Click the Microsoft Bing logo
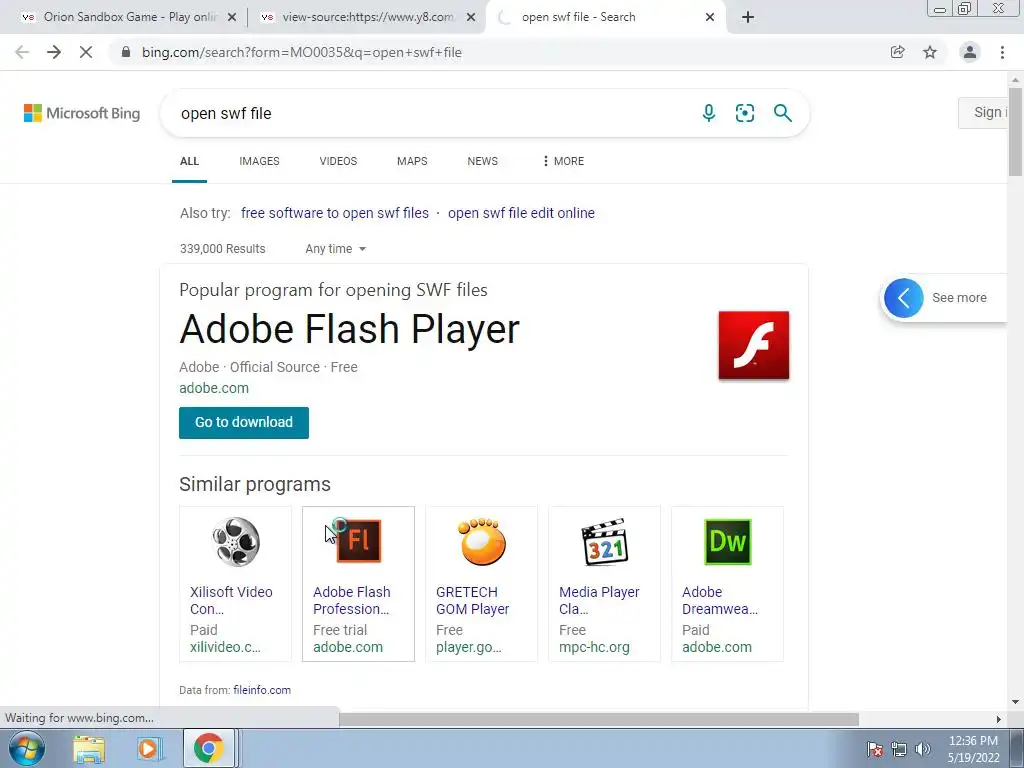 (x=82, y=113)
